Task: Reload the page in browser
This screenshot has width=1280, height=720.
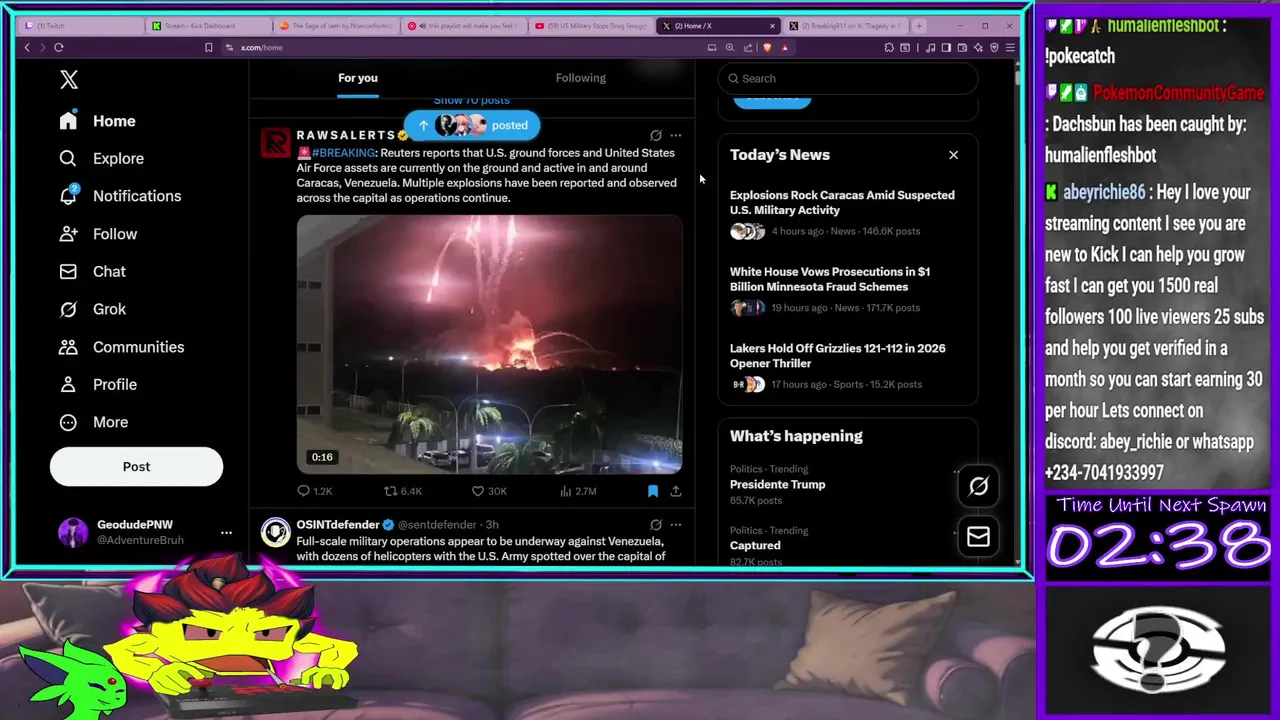Action: pyautogui.click(x=59, y=47)
